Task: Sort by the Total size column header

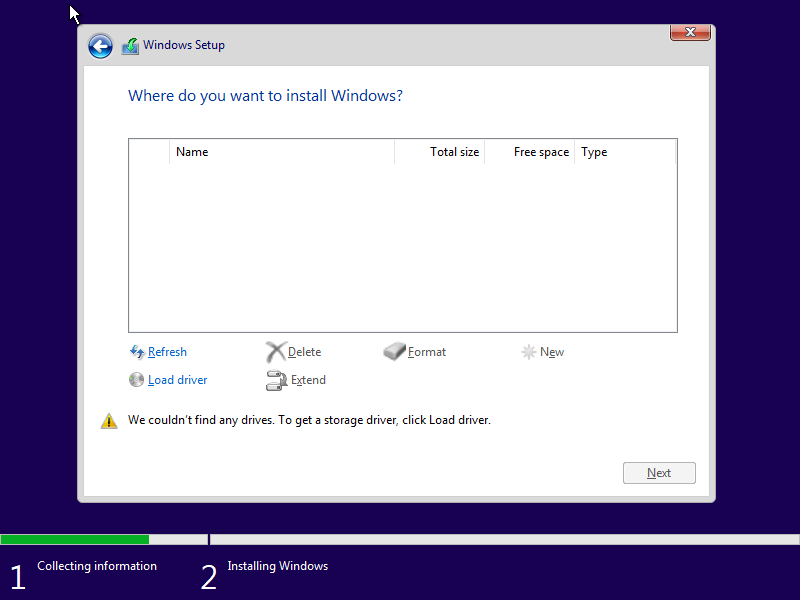Action: 454,152
